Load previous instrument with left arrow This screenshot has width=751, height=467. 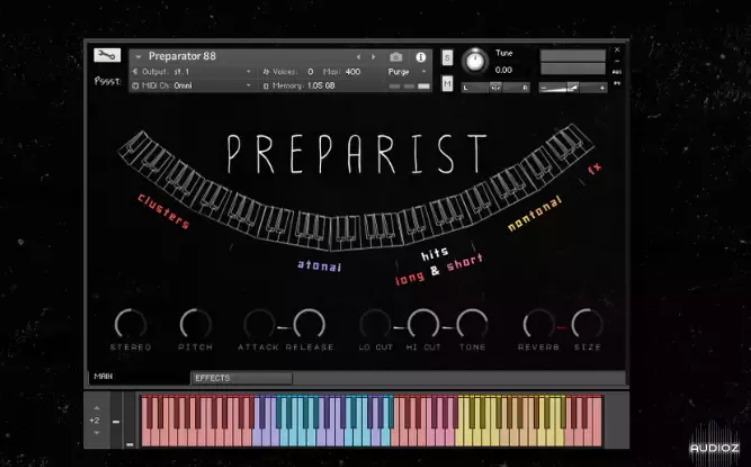(358, 57)
